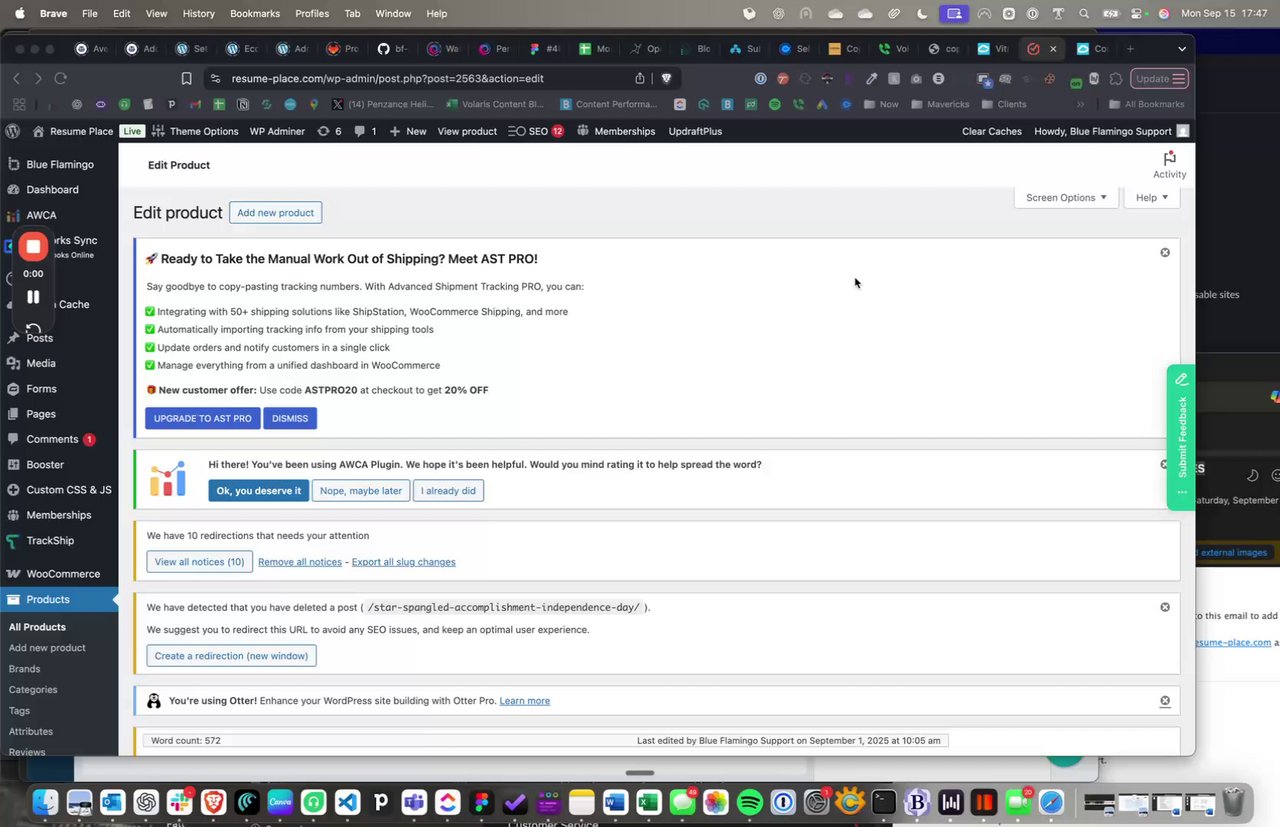Click View product in admin bar
This screenshot has height=827, width=1280.
[x=467, y=131]
